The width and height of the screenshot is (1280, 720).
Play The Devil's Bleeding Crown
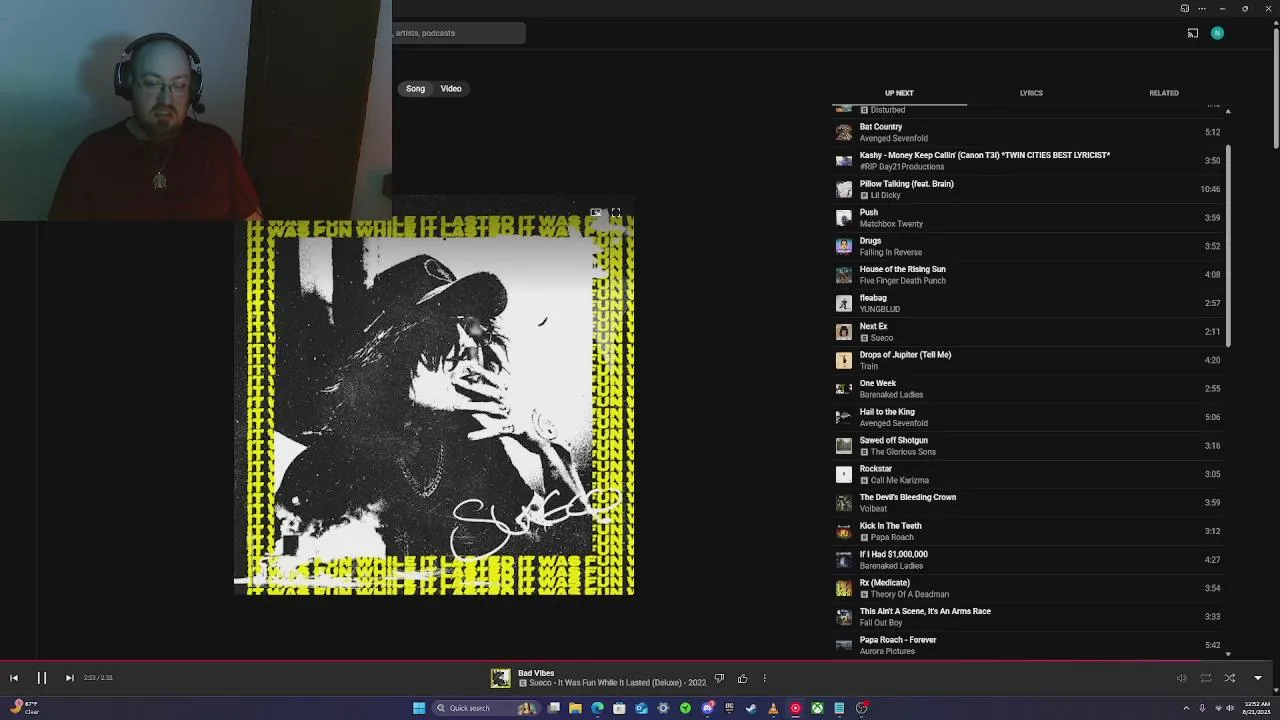(x=1030, y=503)
